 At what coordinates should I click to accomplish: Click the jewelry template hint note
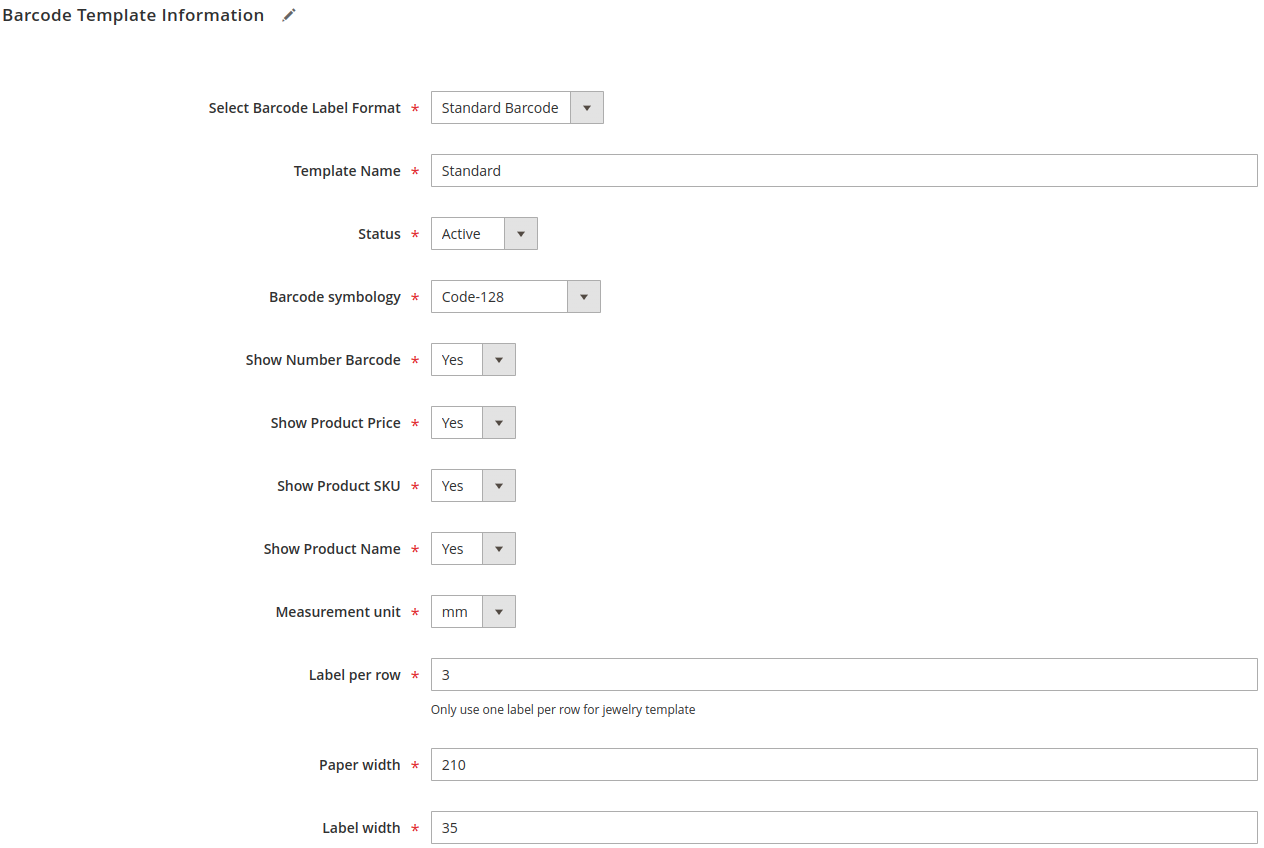pyautogui.click(x=563, y=710)
